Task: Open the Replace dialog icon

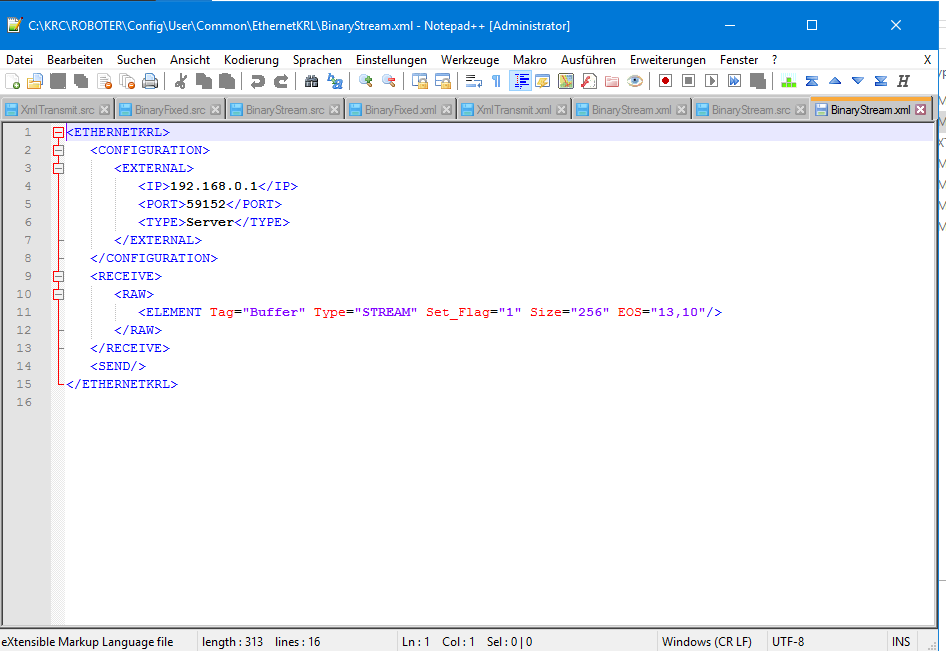Action: [x=334, y=81]
